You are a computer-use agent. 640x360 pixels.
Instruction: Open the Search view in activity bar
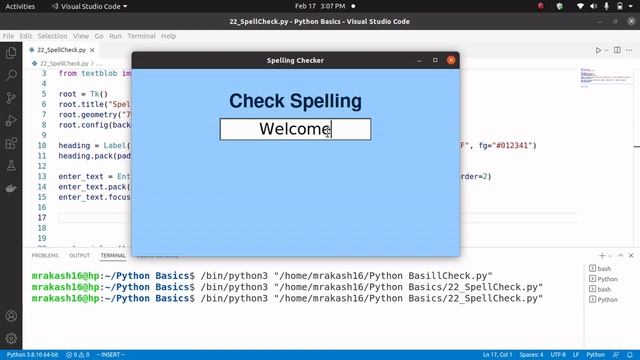tap(11, 75)
